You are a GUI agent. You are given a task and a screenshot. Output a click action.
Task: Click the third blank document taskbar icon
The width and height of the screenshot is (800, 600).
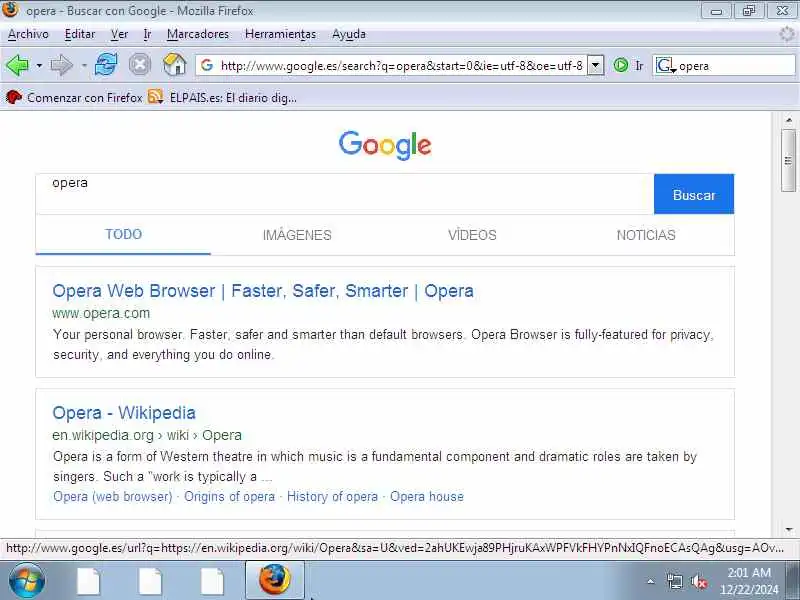click(212, 581)
